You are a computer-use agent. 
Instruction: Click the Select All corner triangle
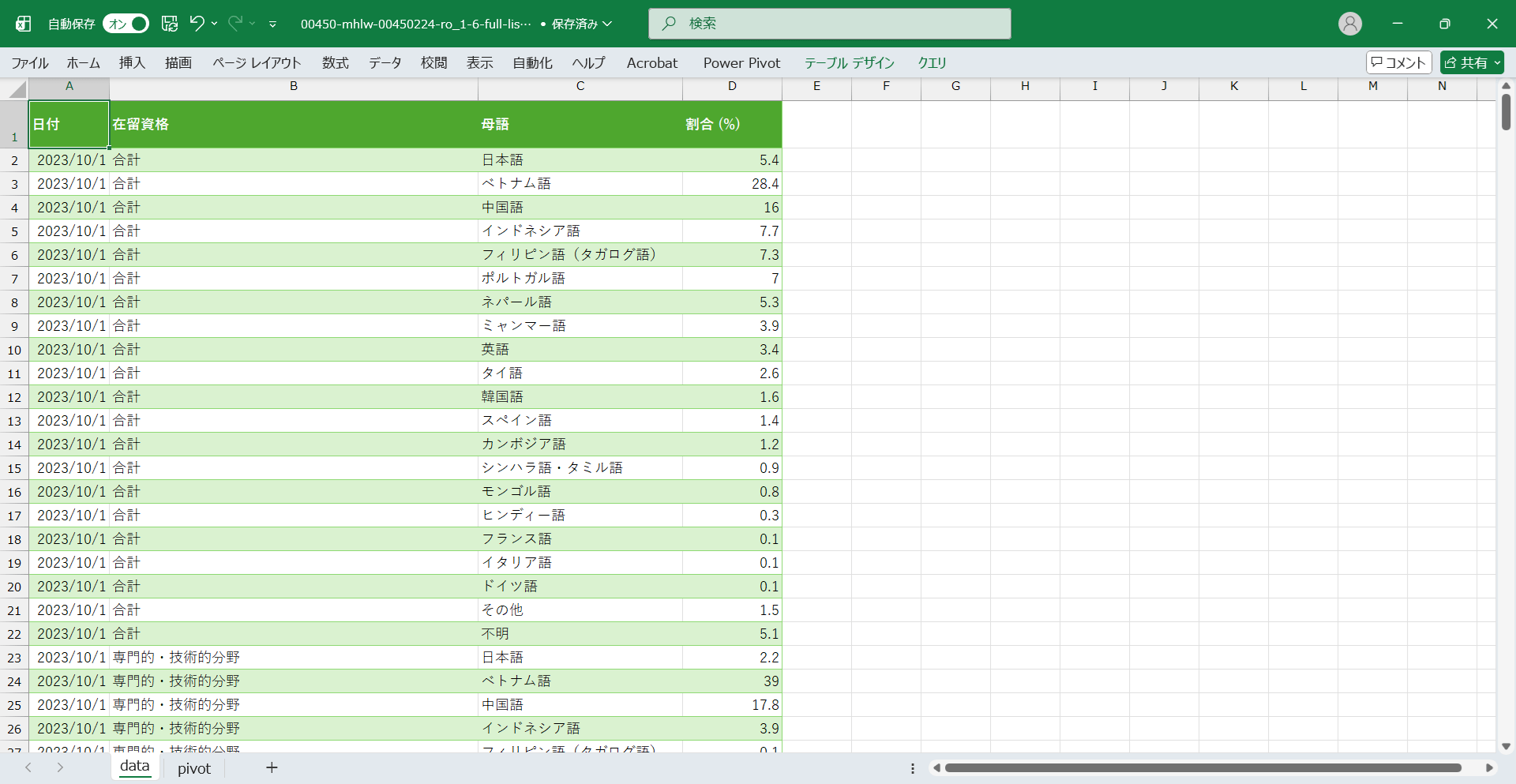tap(17, 89)
